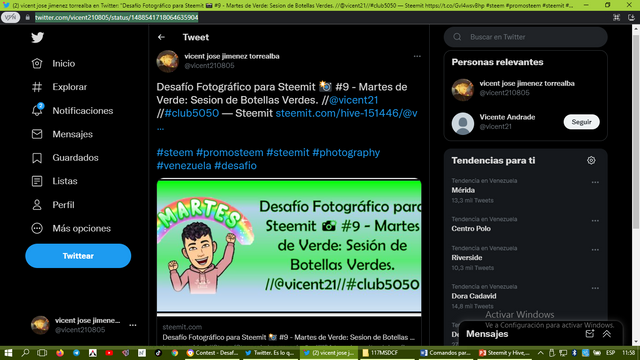Image resolution: width=640 pixels, height=360 pixels.
Task: Click the Twittear button
Action: point(78,256)
